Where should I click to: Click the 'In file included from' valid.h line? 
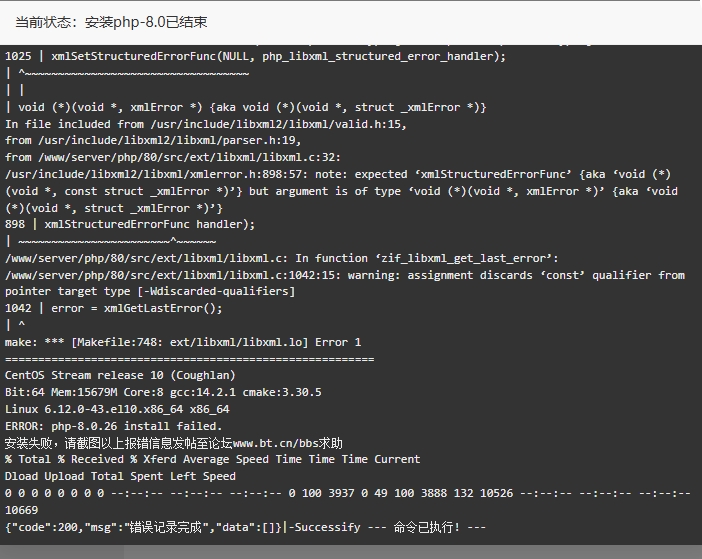point(205,124)
